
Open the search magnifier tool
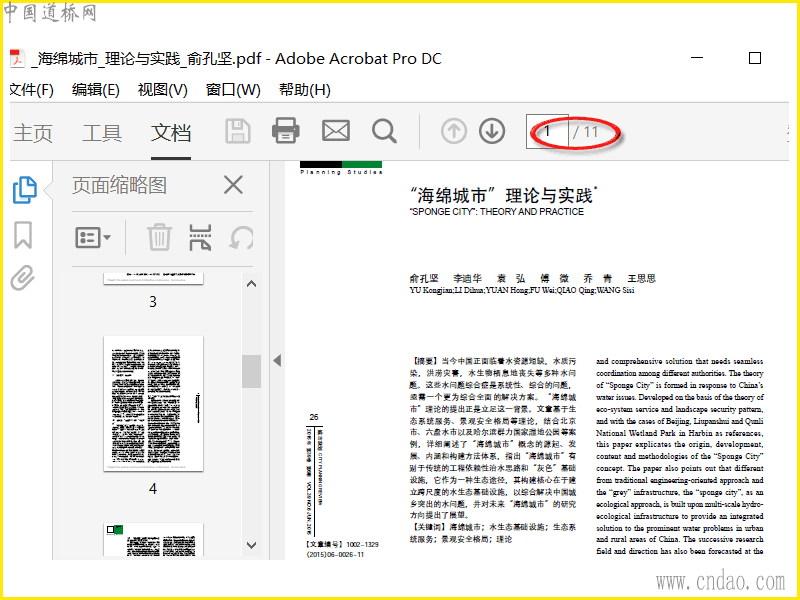(x=384, y=132)
